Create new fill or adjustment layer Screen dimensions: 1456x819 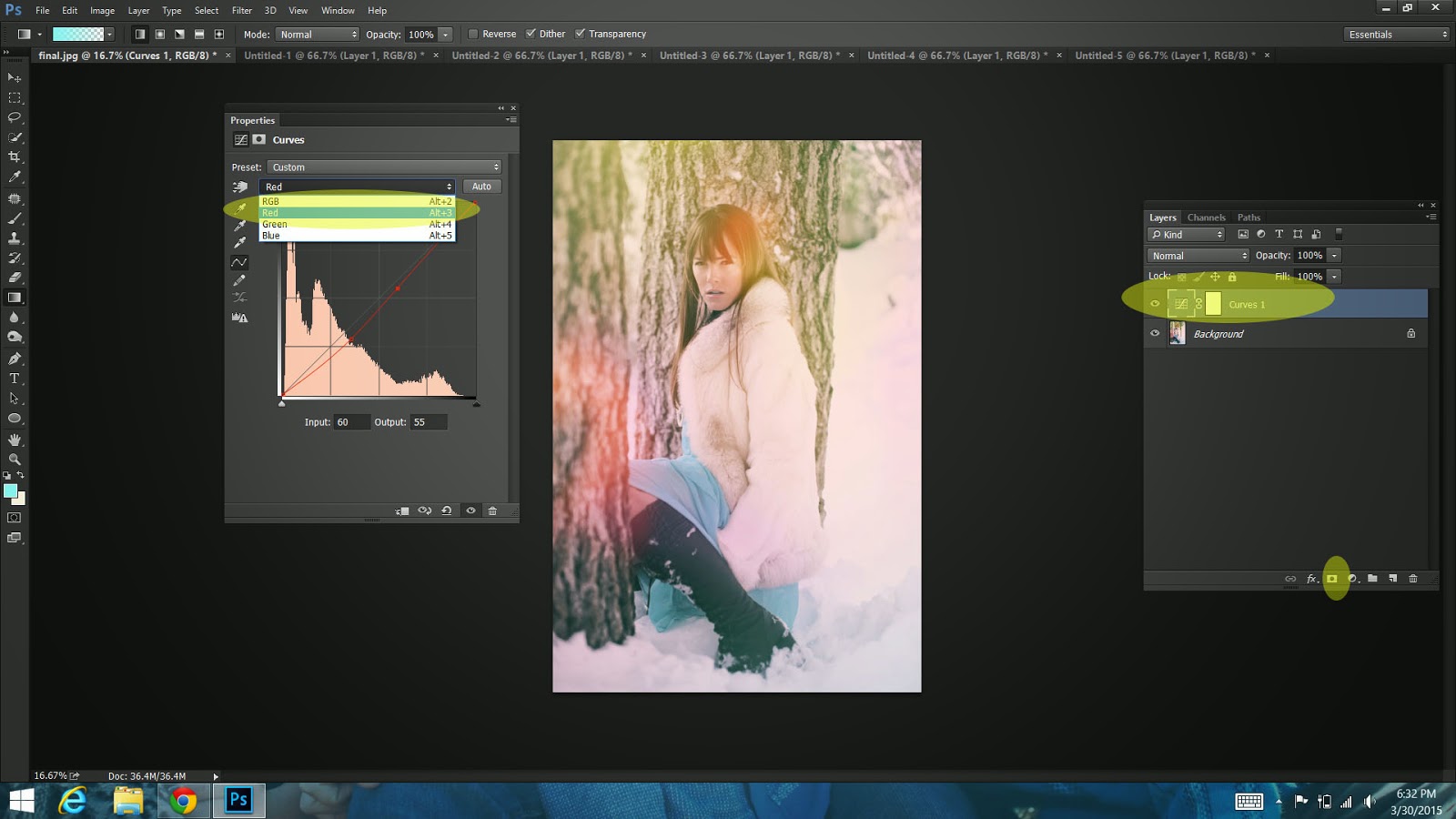[x=1352, y=579]
